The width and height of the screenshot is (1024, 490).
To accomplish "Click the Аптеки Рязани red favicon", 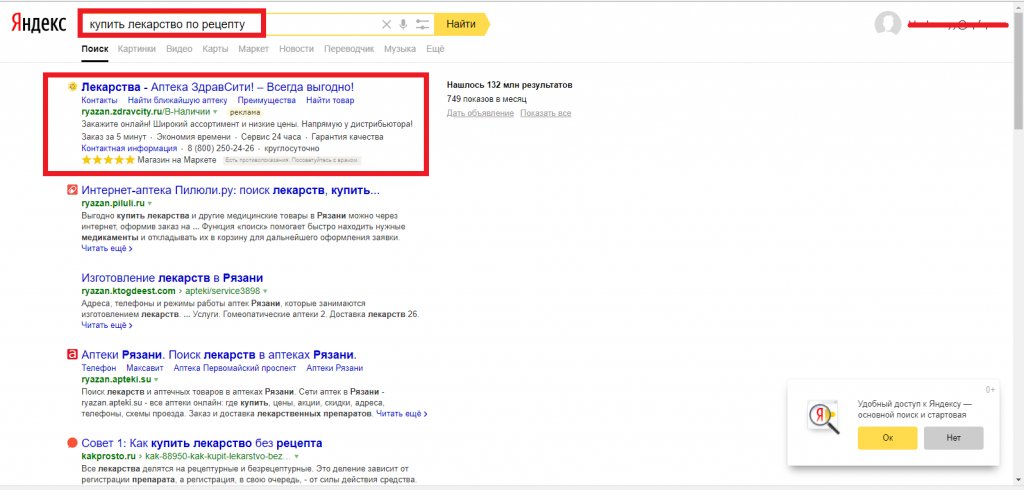I will point(72,355).
